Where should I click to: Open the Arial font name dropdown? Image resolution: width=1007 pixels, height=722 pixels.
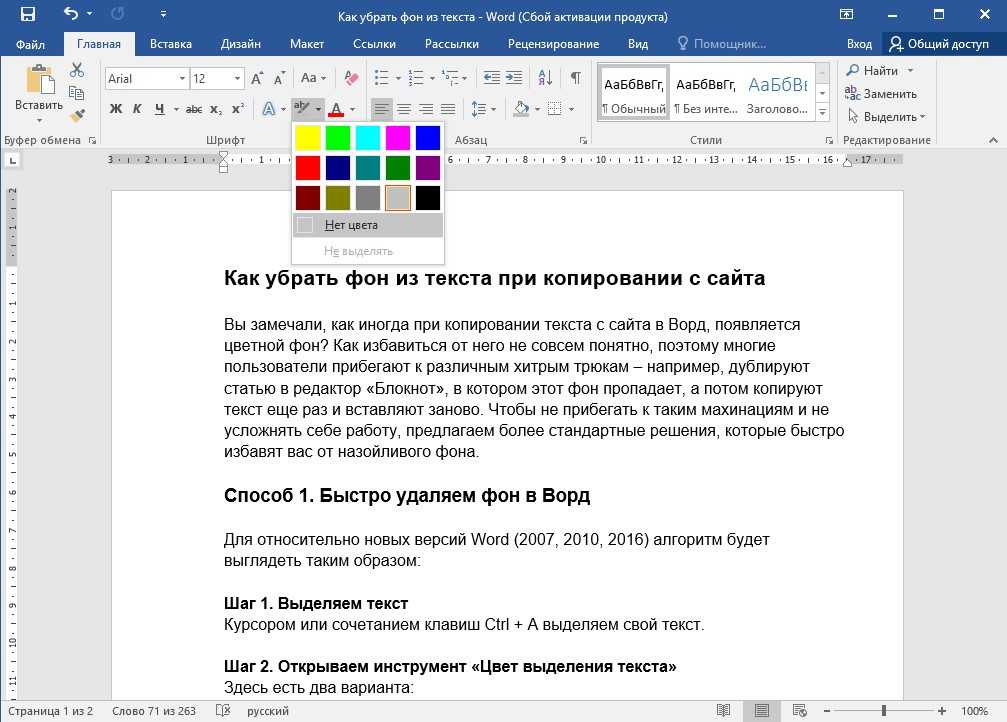pyautogui.click(x=182, y=78)
